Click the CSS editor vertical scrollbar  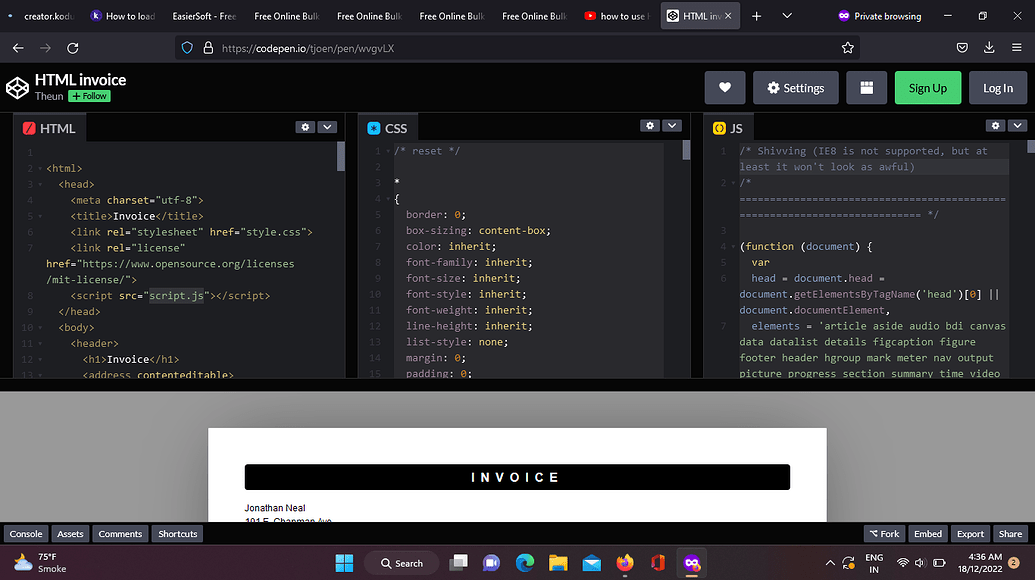[x=686, y=150]
